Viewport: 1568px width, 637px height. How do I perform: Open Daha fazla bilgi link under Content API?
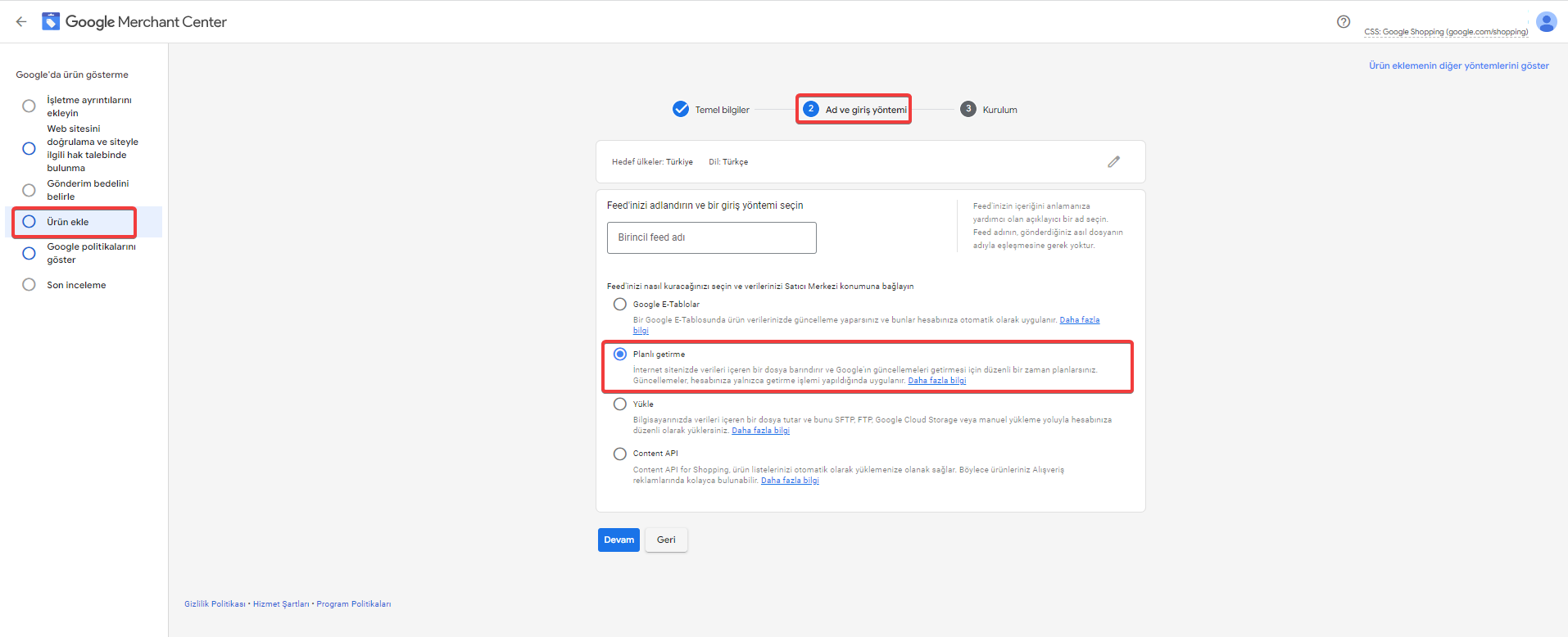point(790,481)
